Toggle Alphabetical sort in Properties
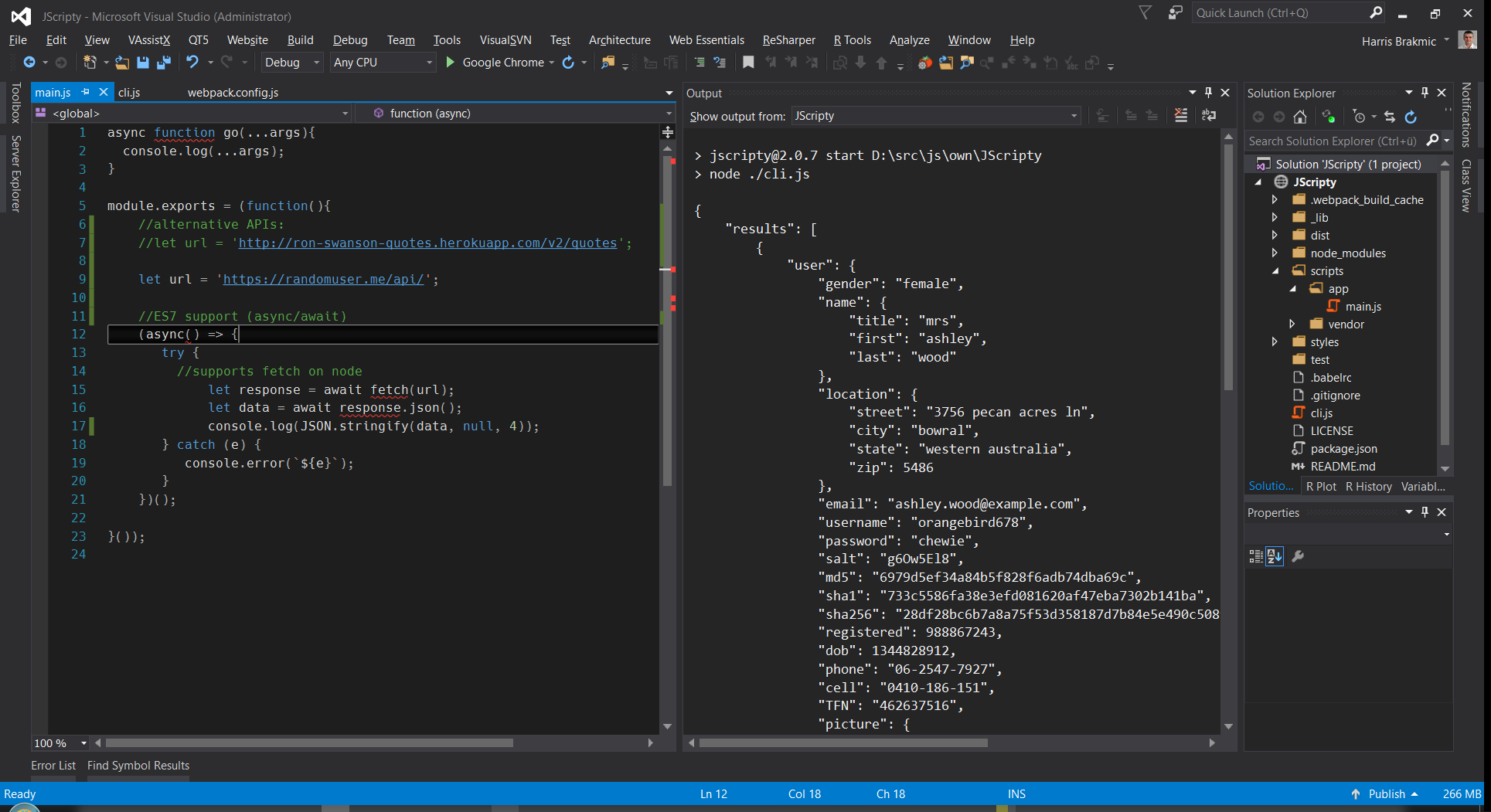Viewport: 1491px width, 812px height. coord(1275,556)
